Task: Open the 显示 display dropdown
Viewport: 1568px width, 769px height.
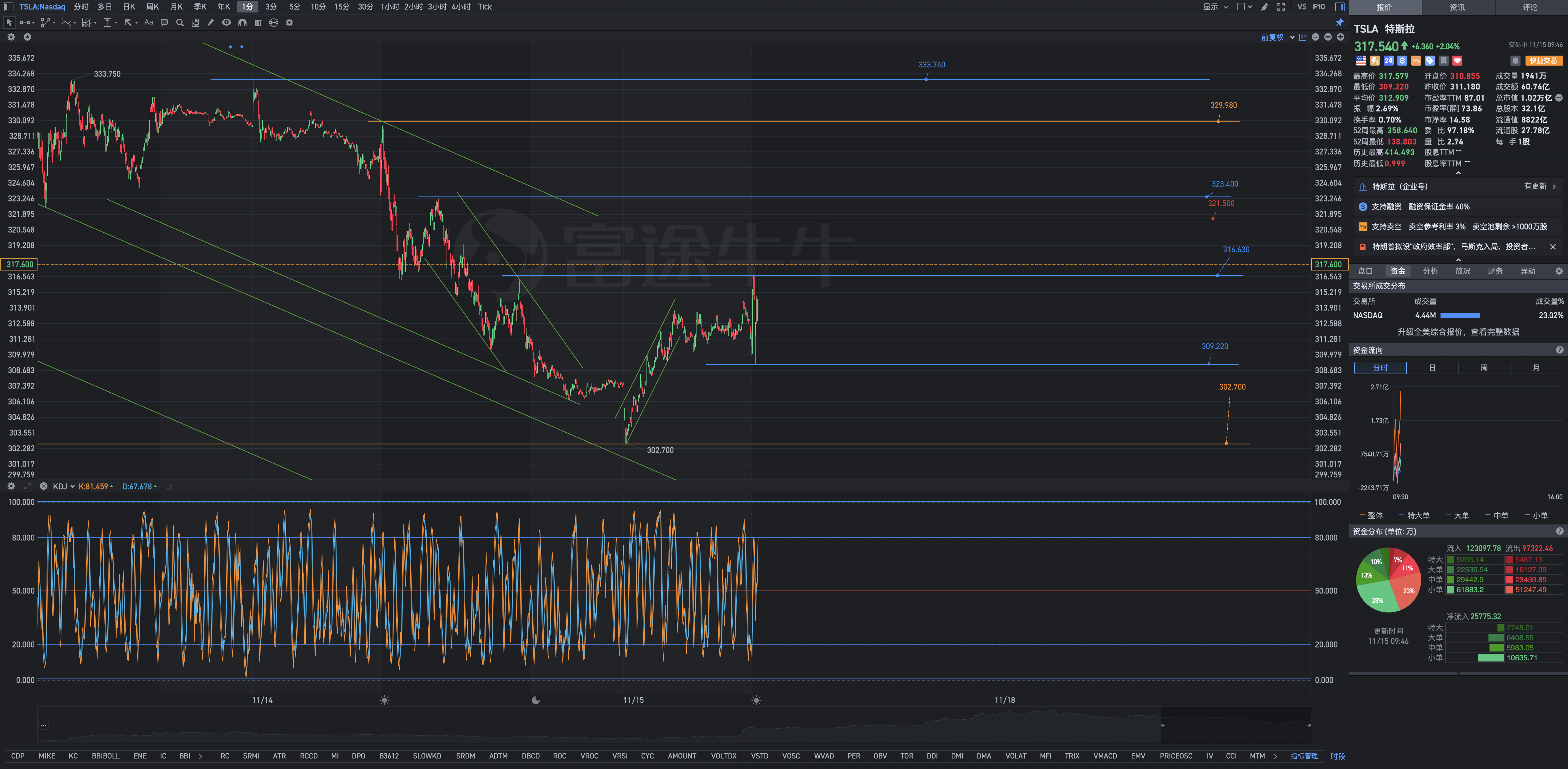Action: 1216,7
